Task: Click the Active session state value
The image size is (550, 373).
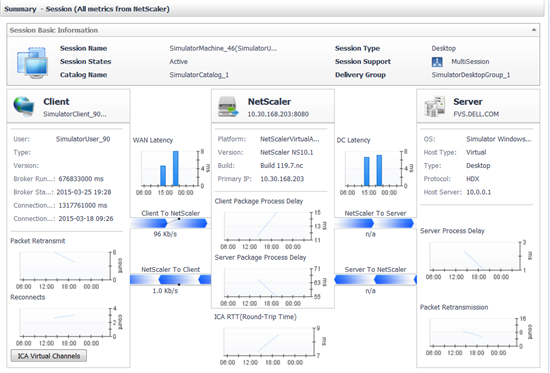Action: coord(179,62)
